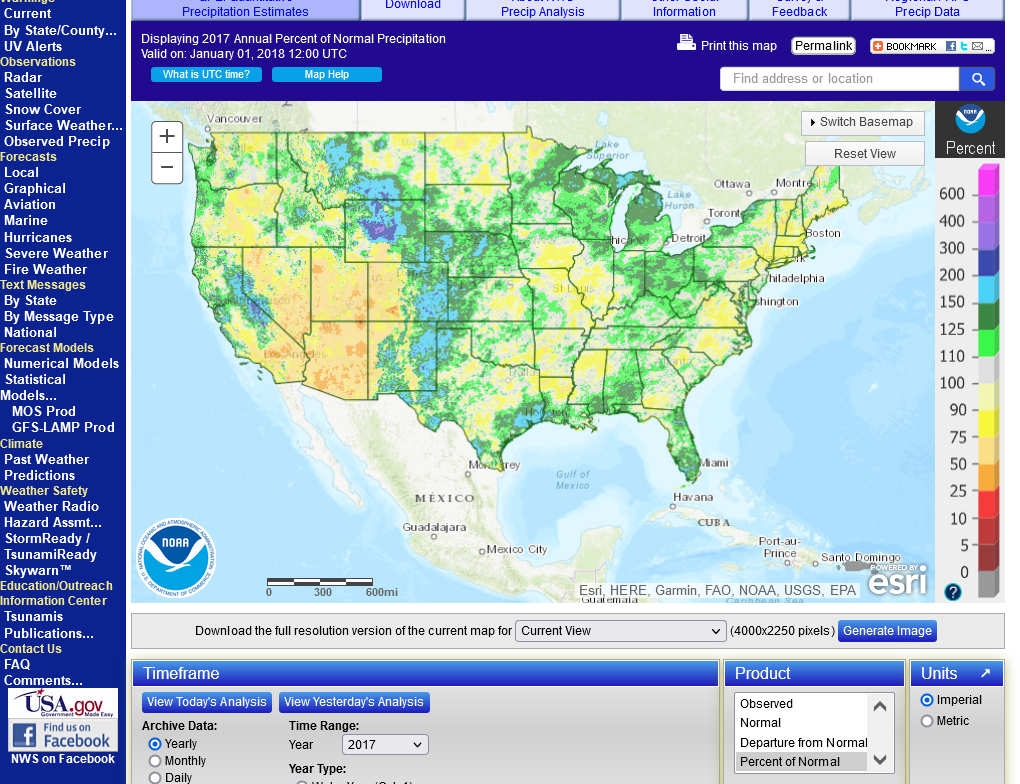Open the Year 2017 dropdown
This screenshot has height=784, width=1020.
pos(385,745)
